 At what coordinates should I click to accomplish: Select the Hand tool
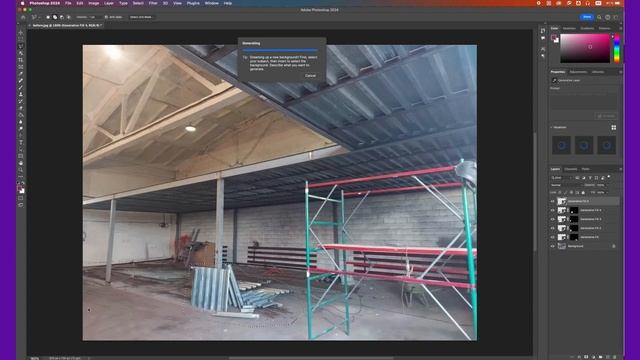point(21,163)
